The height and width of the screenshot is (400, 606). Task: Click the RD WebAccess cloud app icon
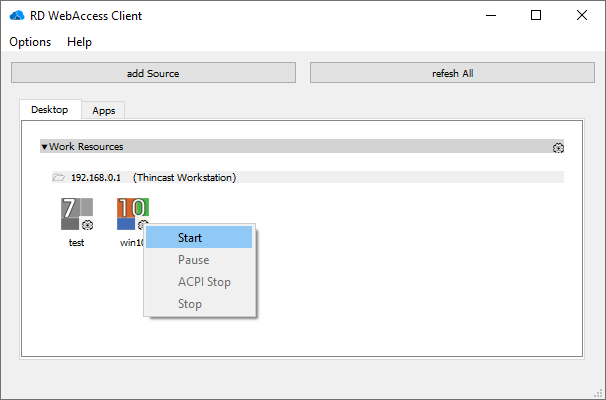[x=17, y=15]
